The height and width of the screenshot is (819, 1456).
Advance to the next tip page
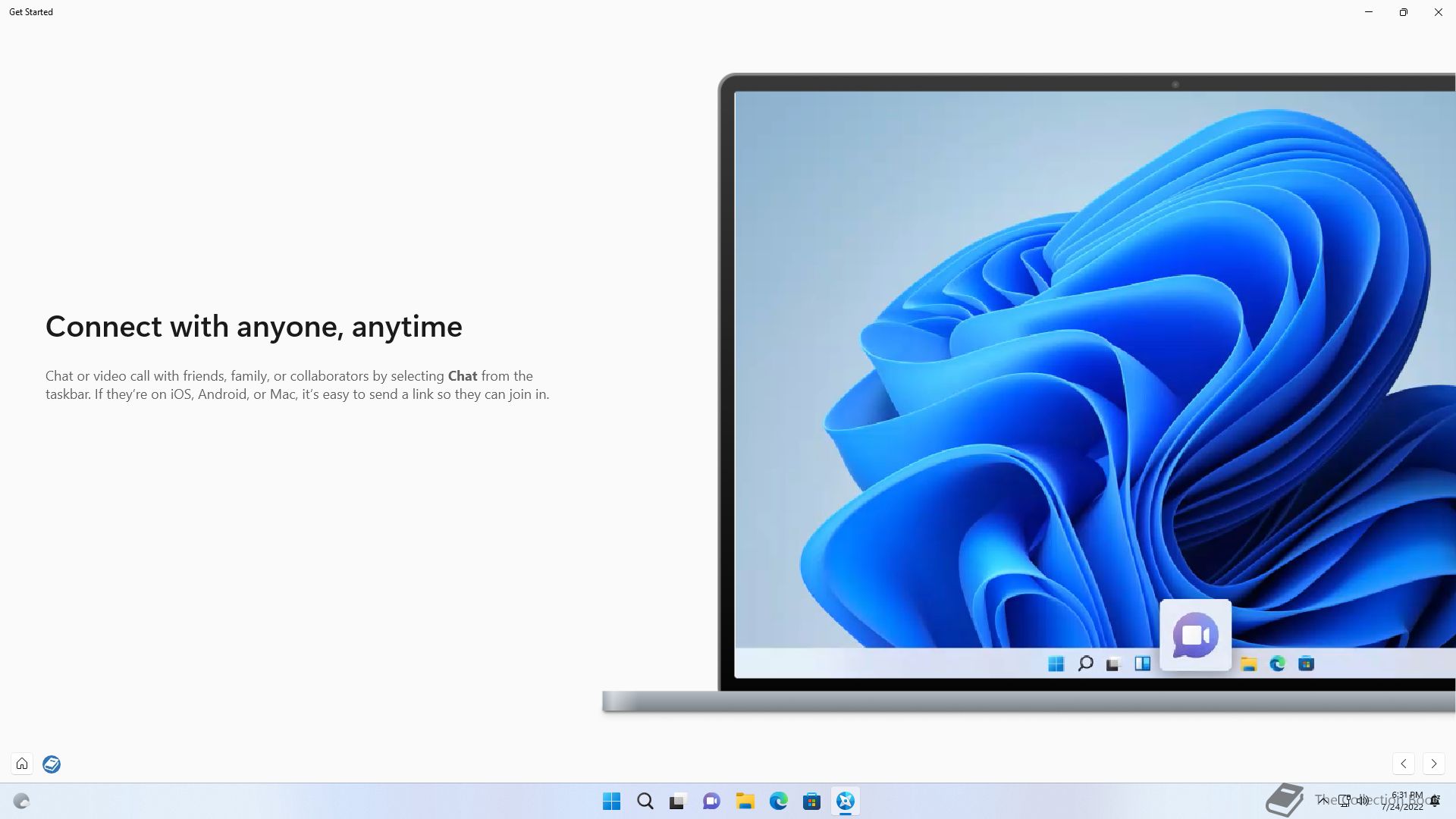coord(1433,764)
